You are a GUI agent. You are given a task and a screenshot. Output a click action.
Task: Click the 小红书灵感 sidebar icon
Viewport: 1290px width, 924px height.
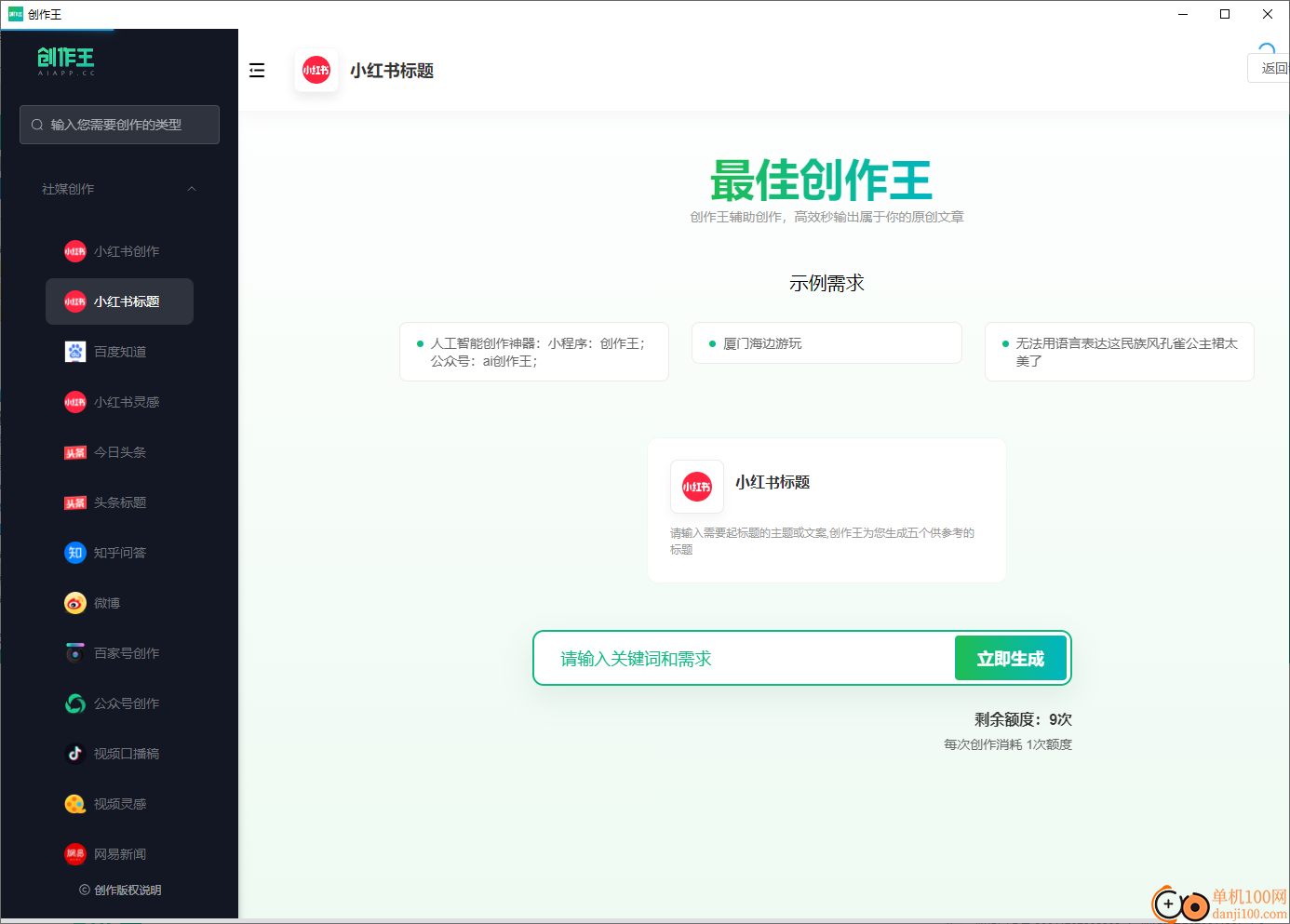point(75,402)
